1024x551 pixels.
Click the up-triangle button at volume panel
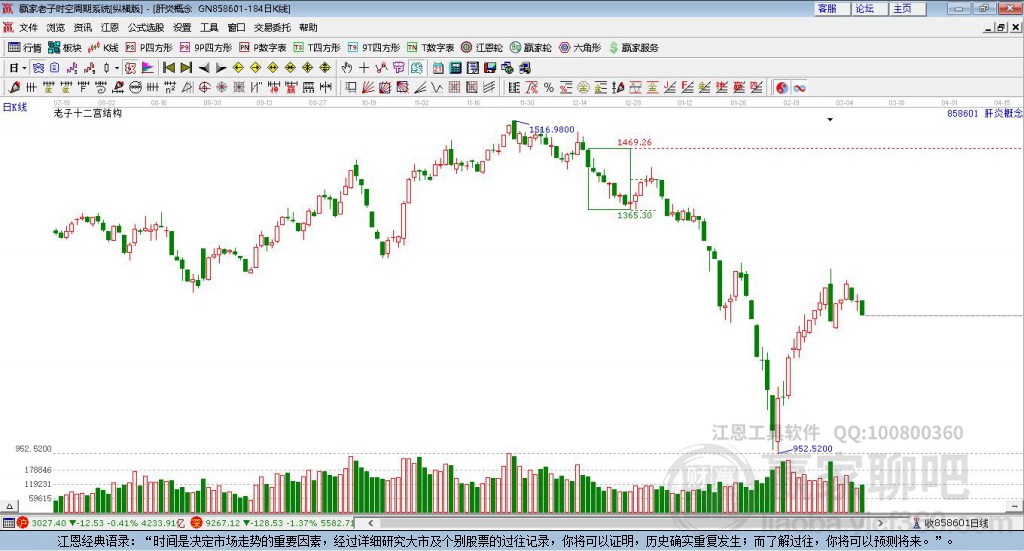pyautogui.click(x=9, y=506)
